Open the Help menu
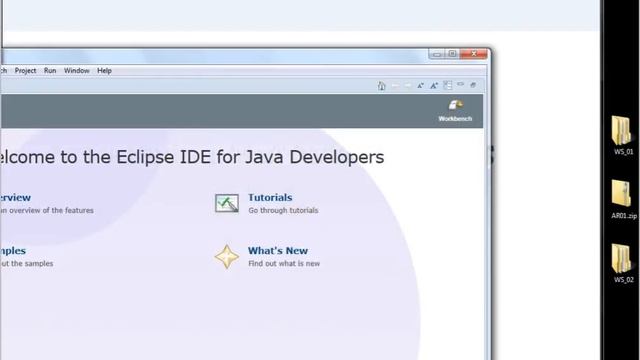 (x=104, y=71)
